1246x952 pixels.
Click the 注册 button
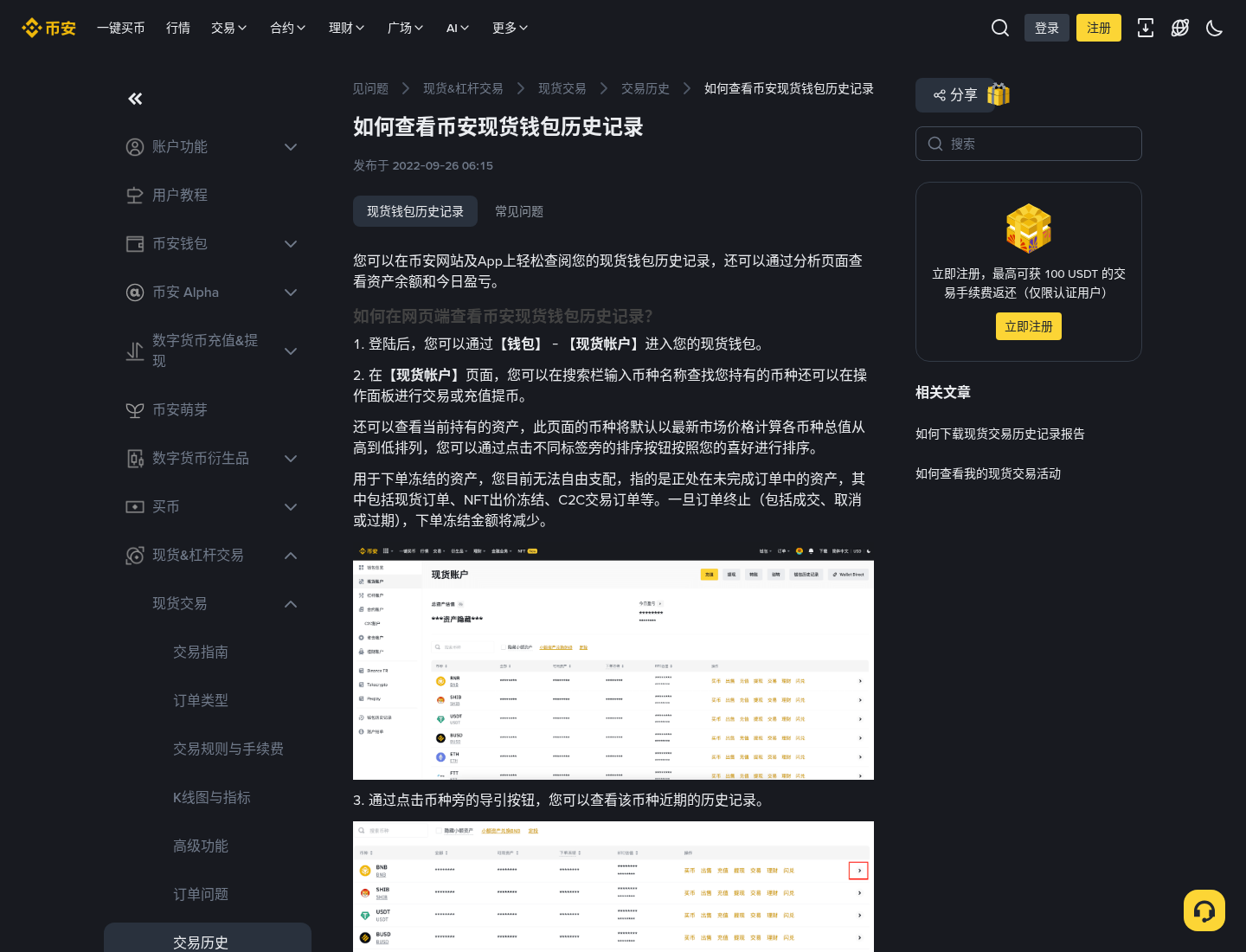(x=1099, y=28)
